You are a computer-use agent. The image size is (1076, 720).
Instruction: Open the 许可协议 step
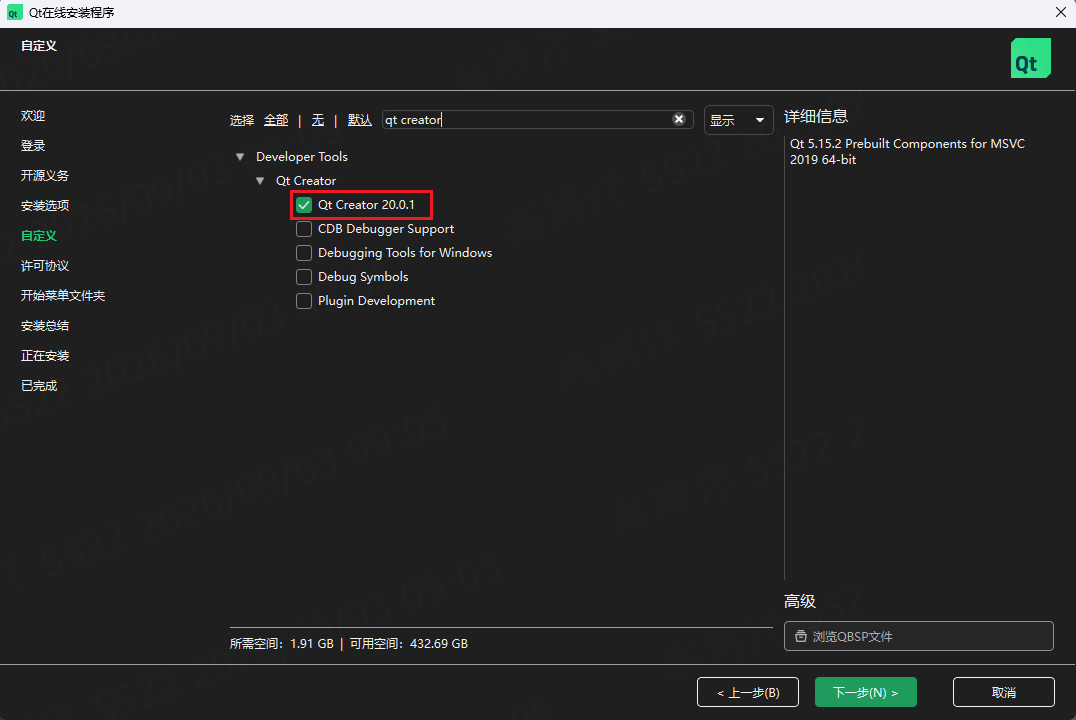45,266
